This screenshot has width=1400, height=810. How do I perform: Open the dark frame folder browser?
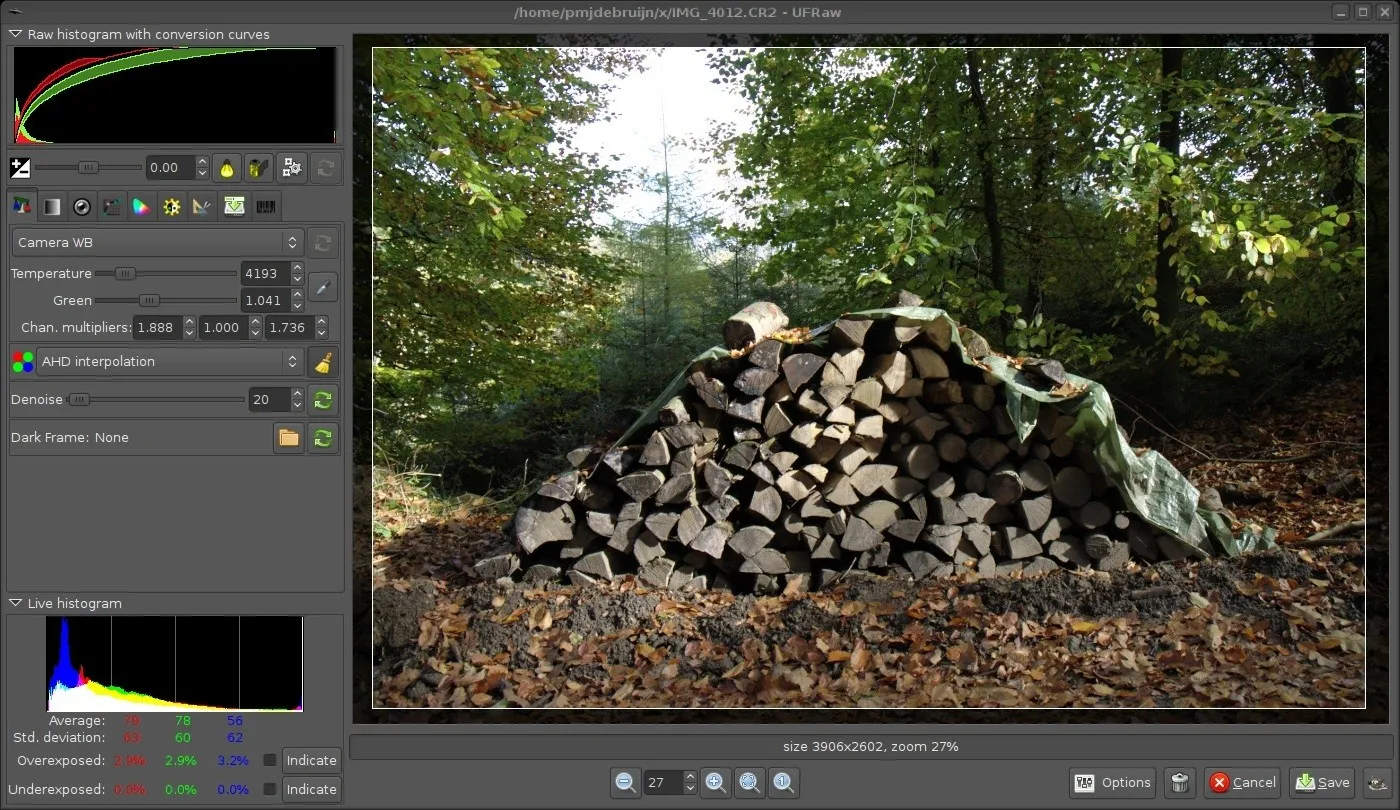coord(289,438)
